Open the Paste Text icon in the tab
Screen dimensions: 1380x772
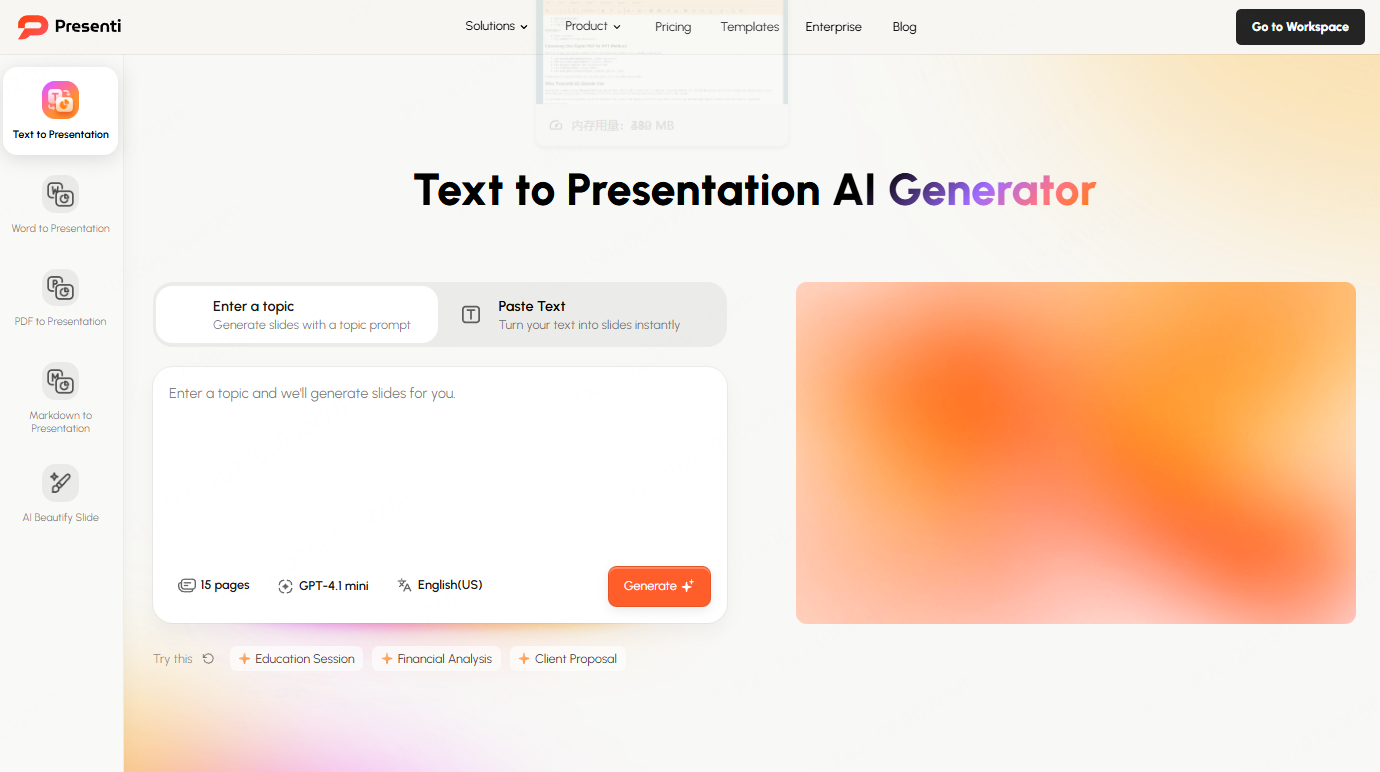tap(470, 314)
